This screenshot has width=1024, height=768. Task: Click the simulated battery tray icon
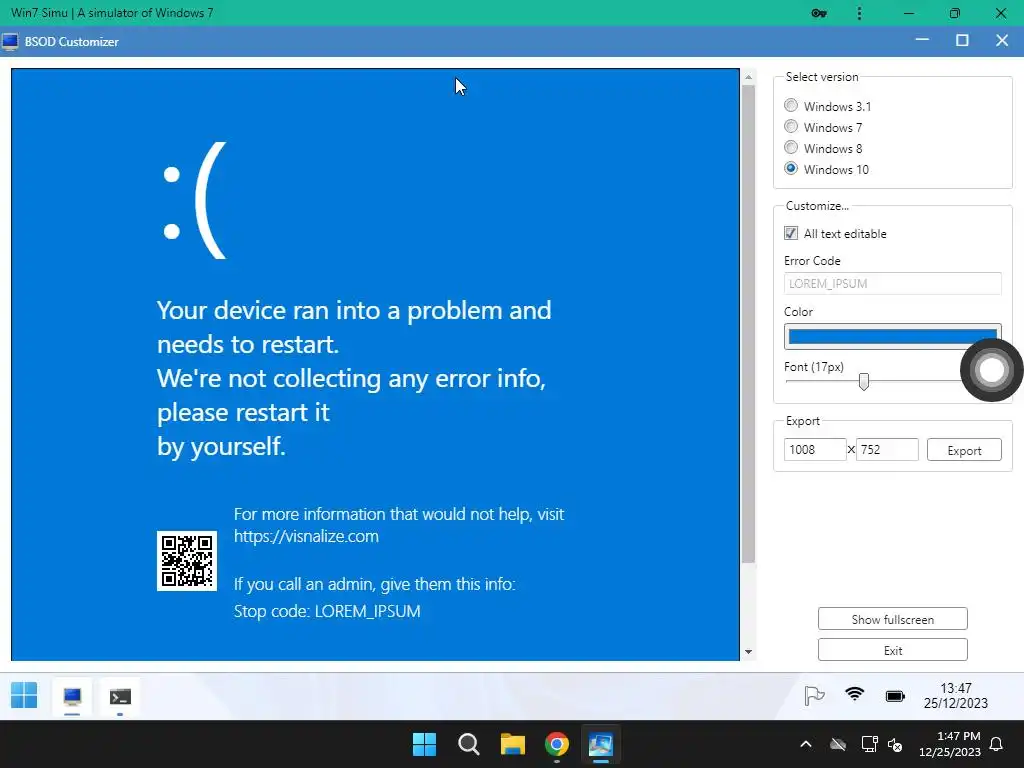[x=895, y=696]
